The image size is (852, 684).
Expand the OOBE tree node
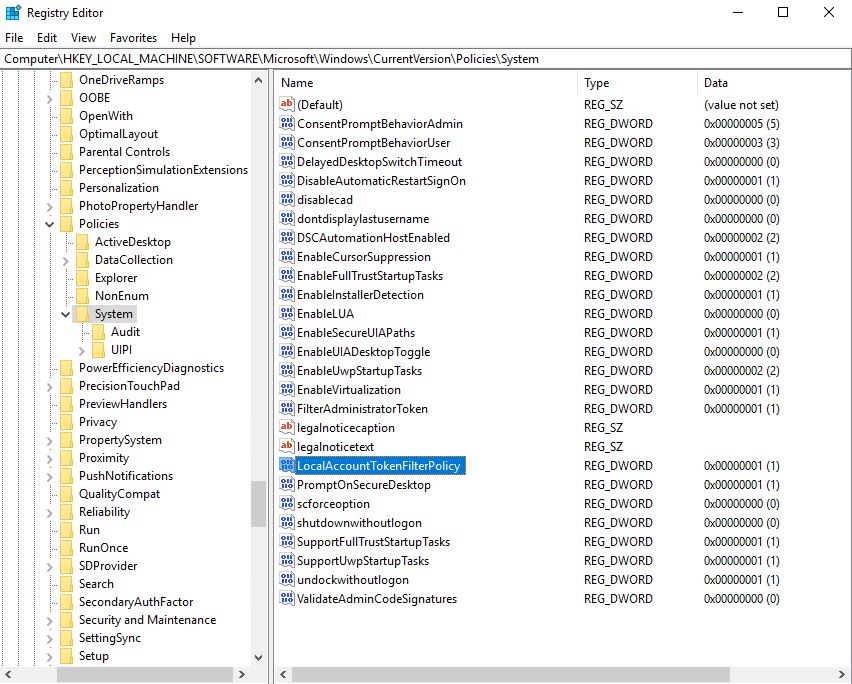(x=49, y=99)
